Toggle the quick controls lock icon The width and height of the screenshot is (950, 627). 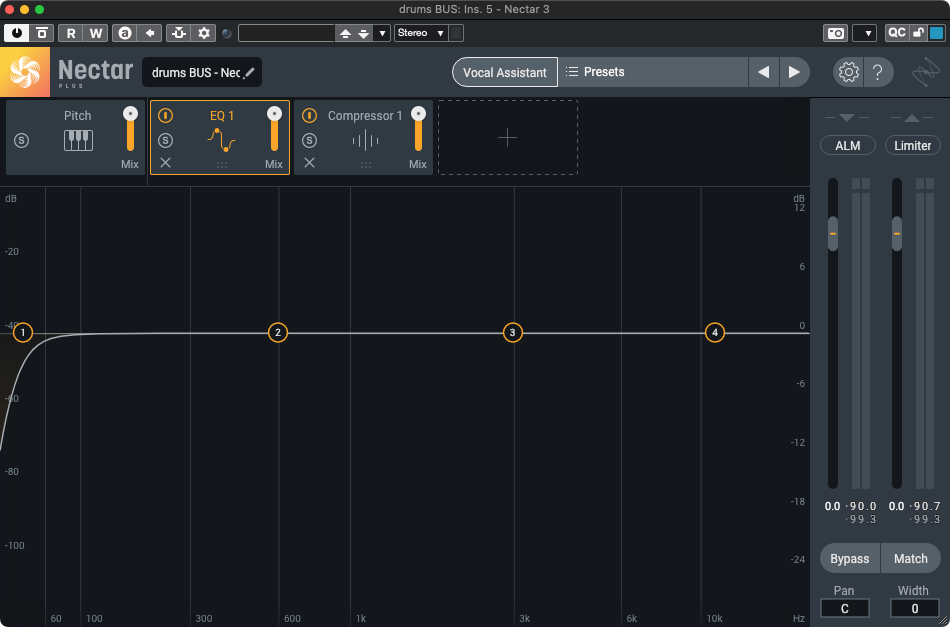point(918,33)
